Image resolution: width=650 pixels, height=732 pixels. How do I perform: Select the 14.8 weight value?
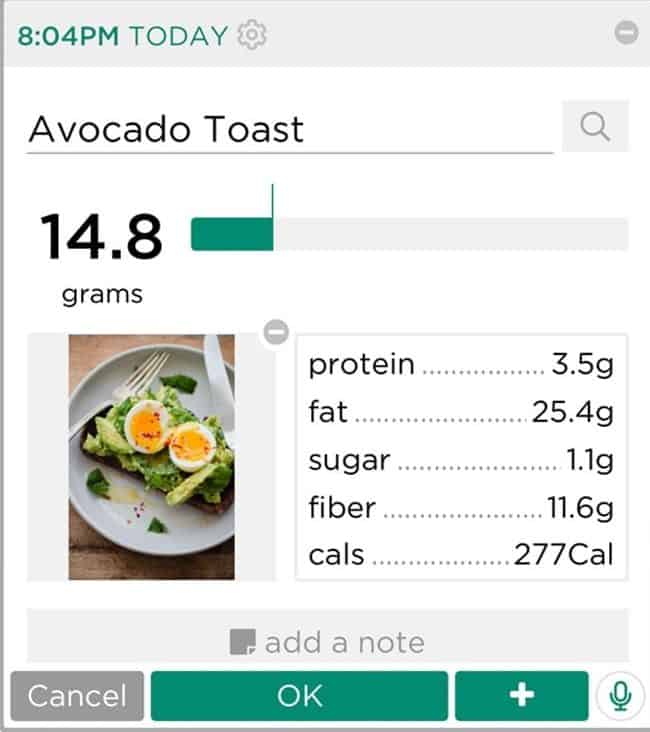tap(101, 236)
